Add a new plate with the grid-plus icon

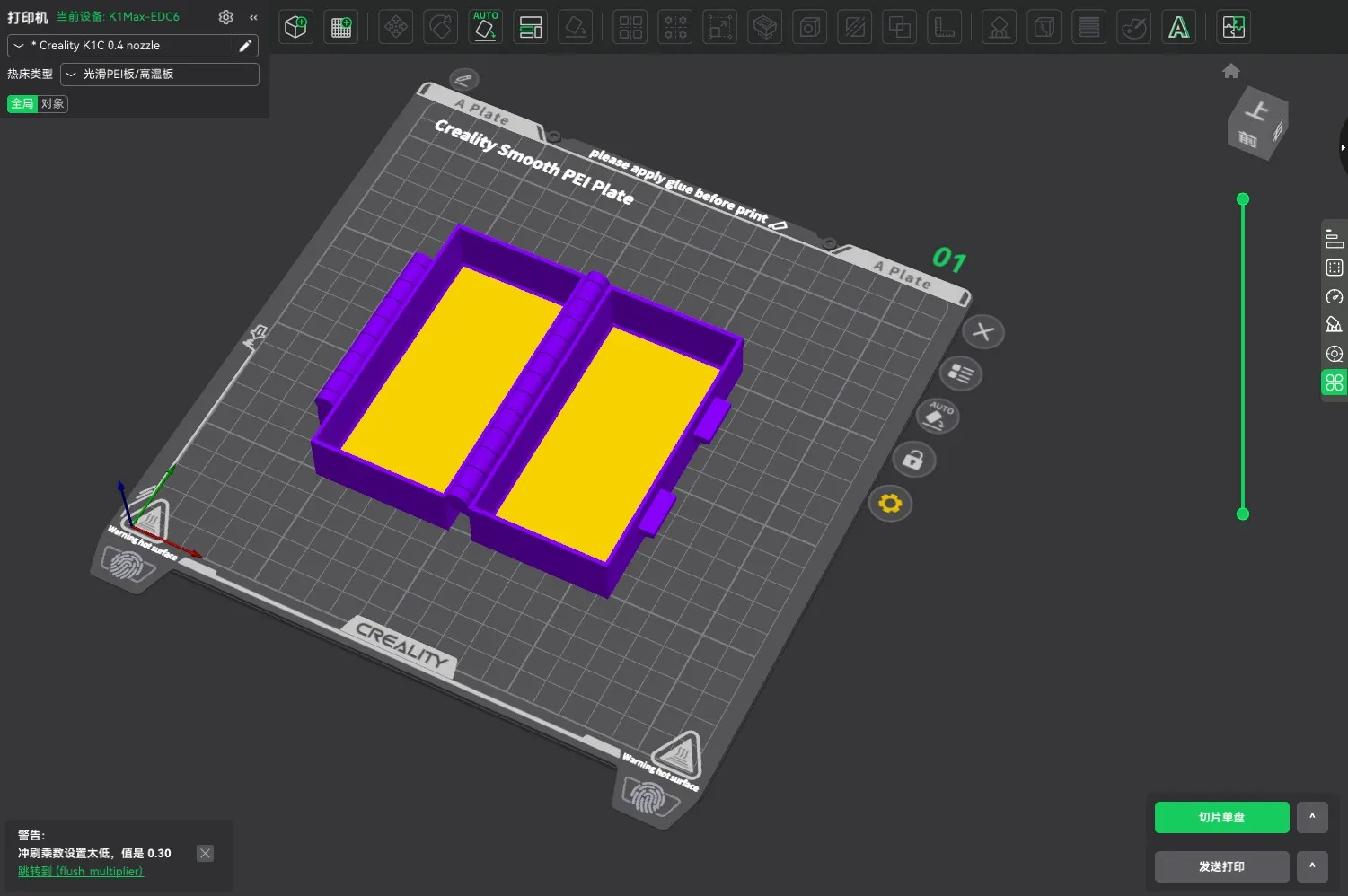pos(340,27)
